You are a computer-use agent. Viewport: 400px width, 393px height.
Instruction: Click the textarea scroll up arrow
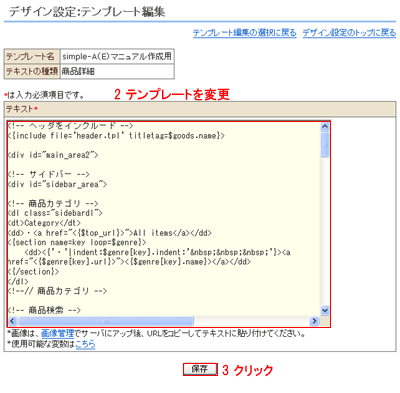coord(325,127)
